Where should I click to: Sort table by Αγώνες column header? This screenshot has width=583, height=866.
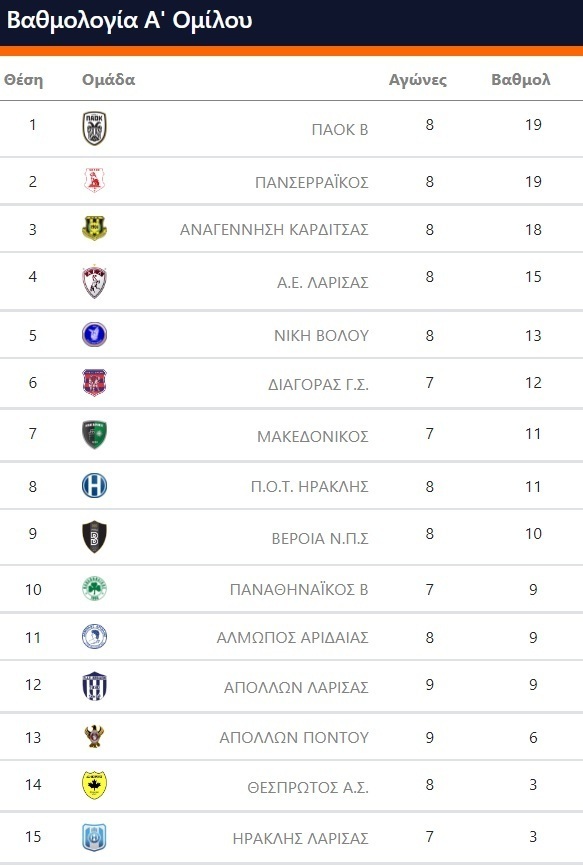pyautogui.click(x=418, y=80)
